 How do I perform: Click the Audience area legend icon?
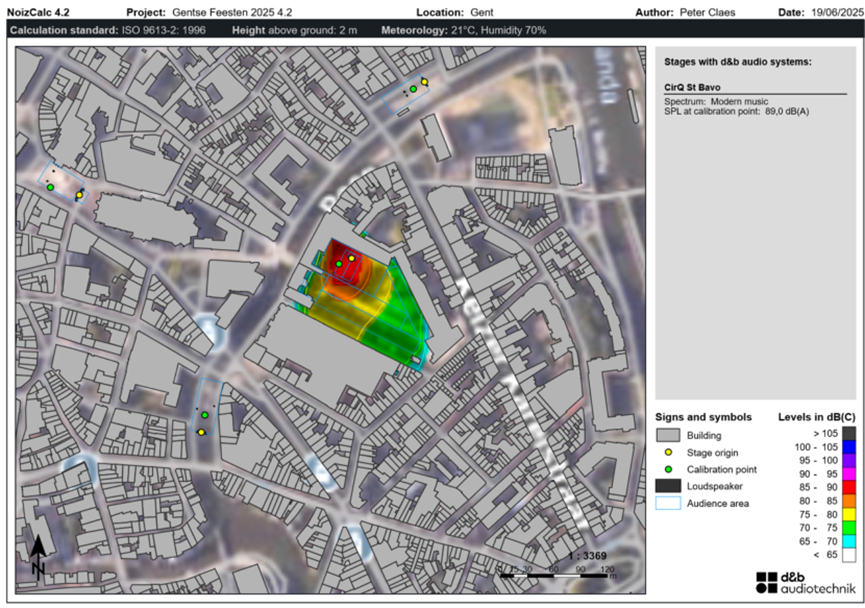(x=668, y=503)
